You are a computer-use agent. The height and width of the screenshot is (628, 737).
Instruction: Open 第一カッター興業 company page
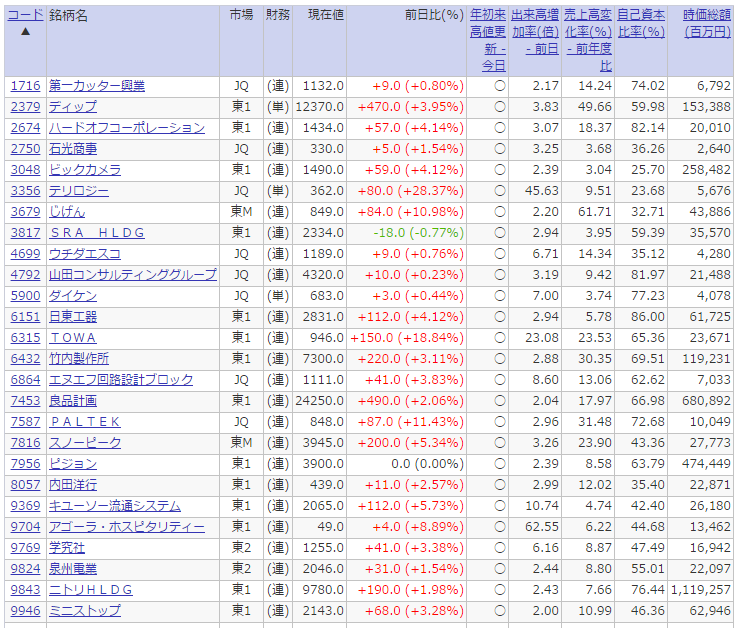[x=97, y=86]
